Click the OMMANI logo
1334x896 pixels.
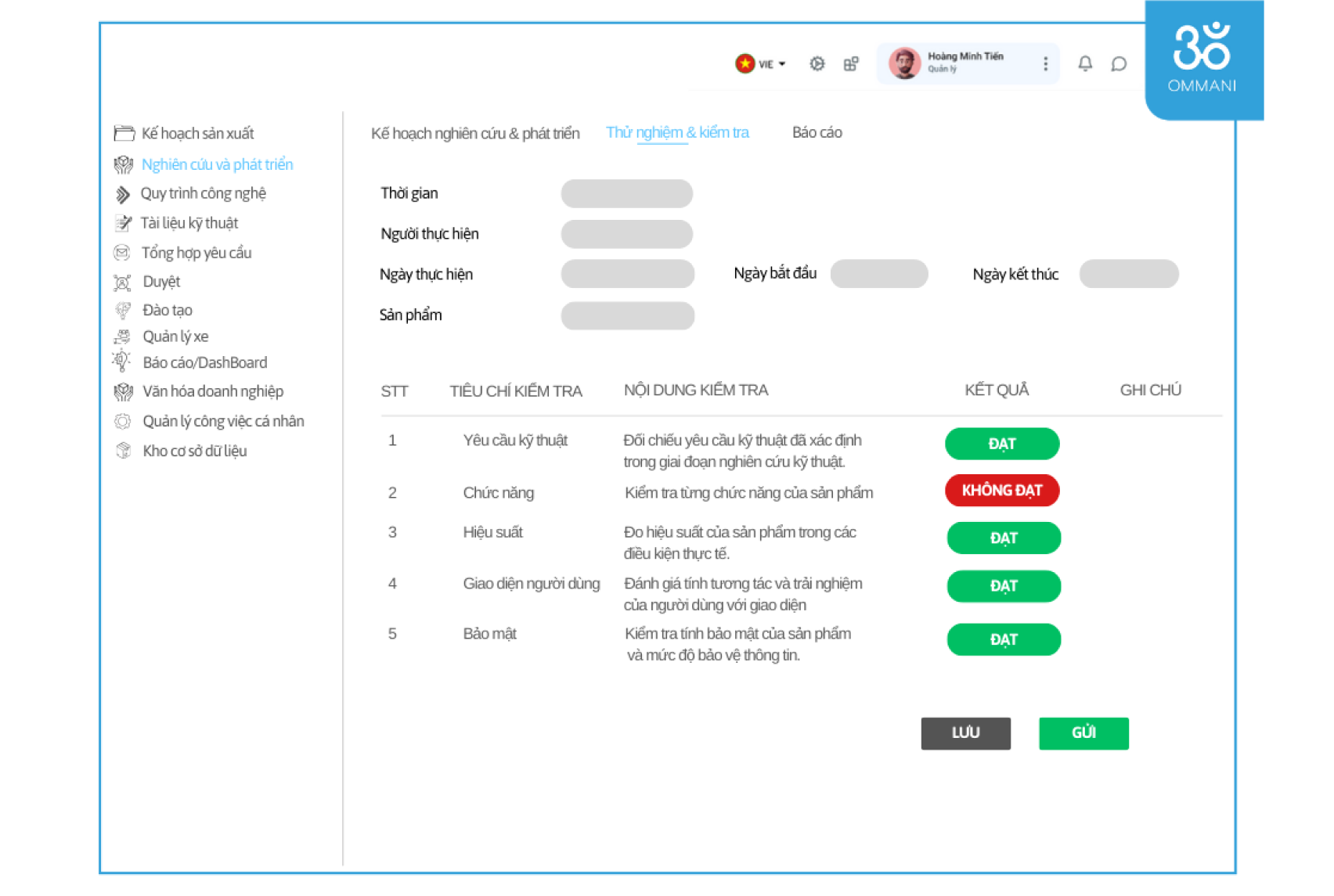tap(1202, 59)
